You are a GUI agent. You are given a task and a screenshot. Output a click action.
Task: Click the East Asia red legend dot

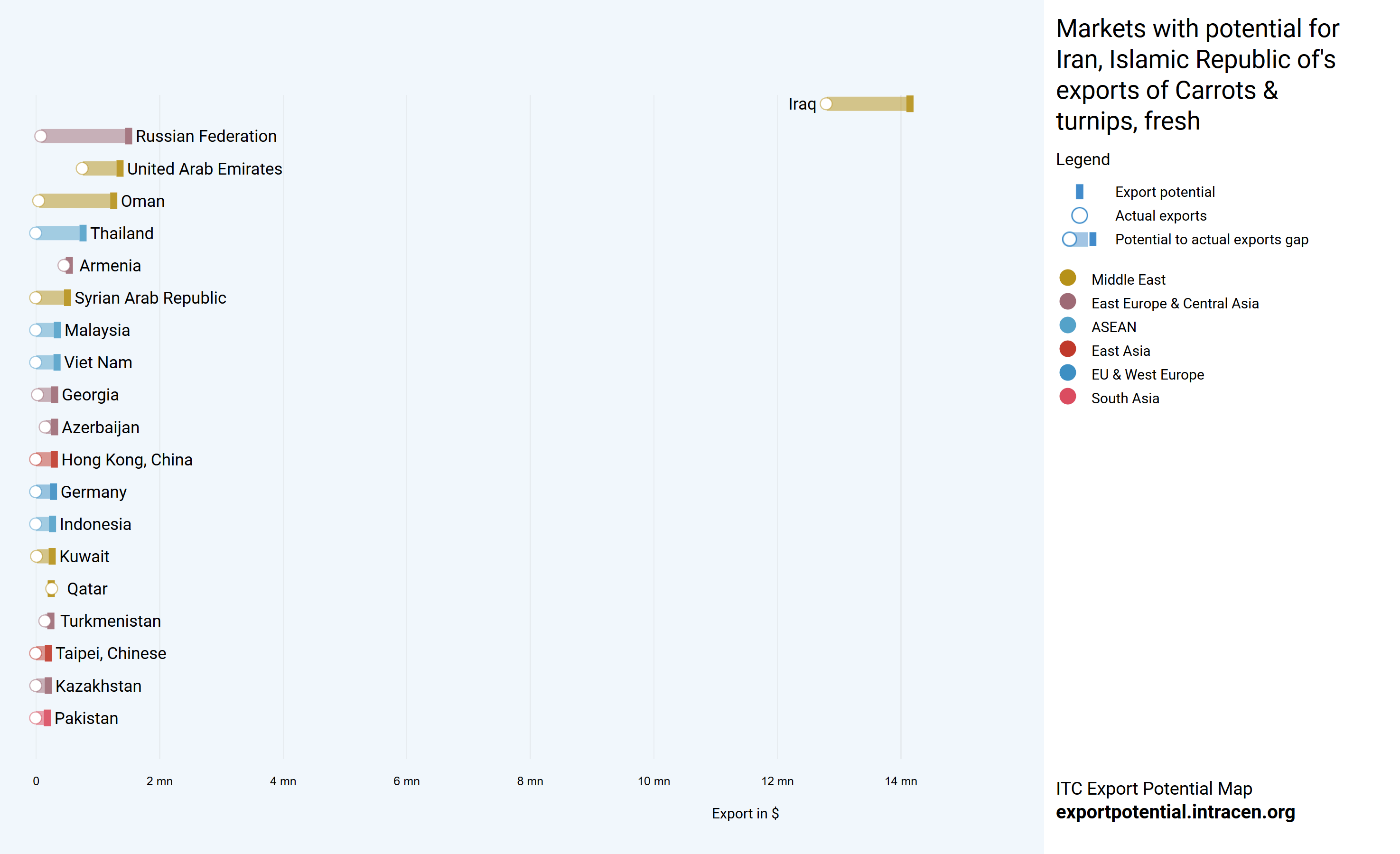[x=1068, y=350]
